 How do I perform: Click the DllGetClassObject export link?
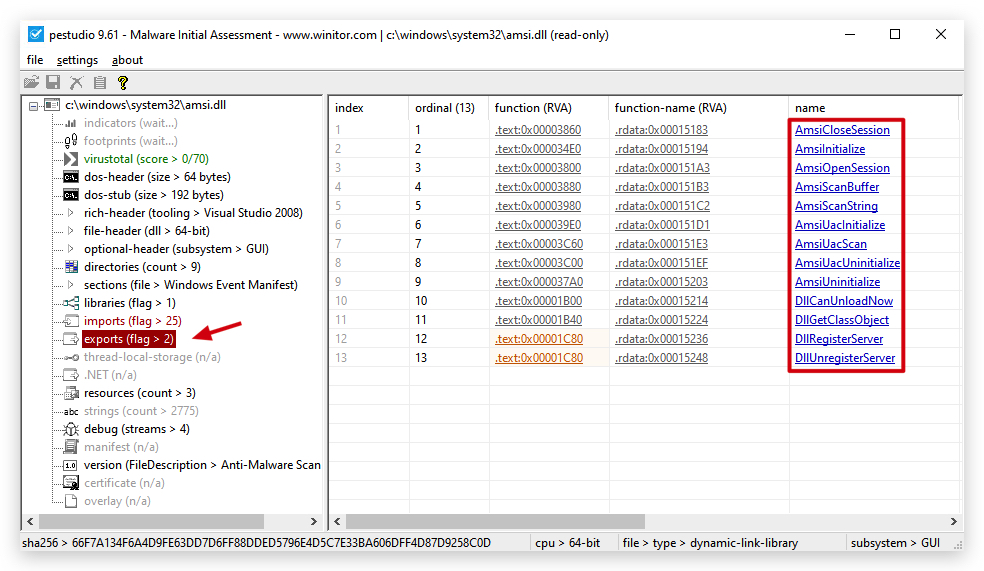pyautogui.click(x=842, y=320)
